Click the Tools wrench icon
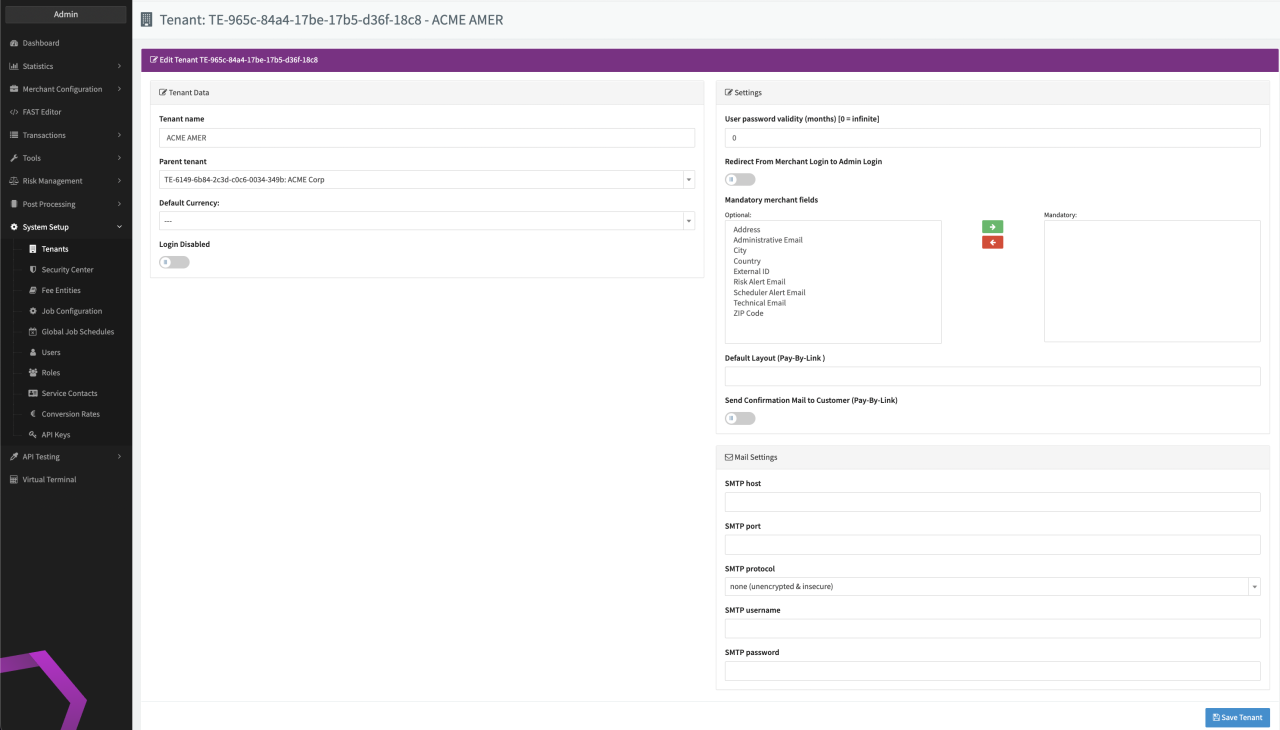This screenshot has width=1280, height=730. [14, 158]
